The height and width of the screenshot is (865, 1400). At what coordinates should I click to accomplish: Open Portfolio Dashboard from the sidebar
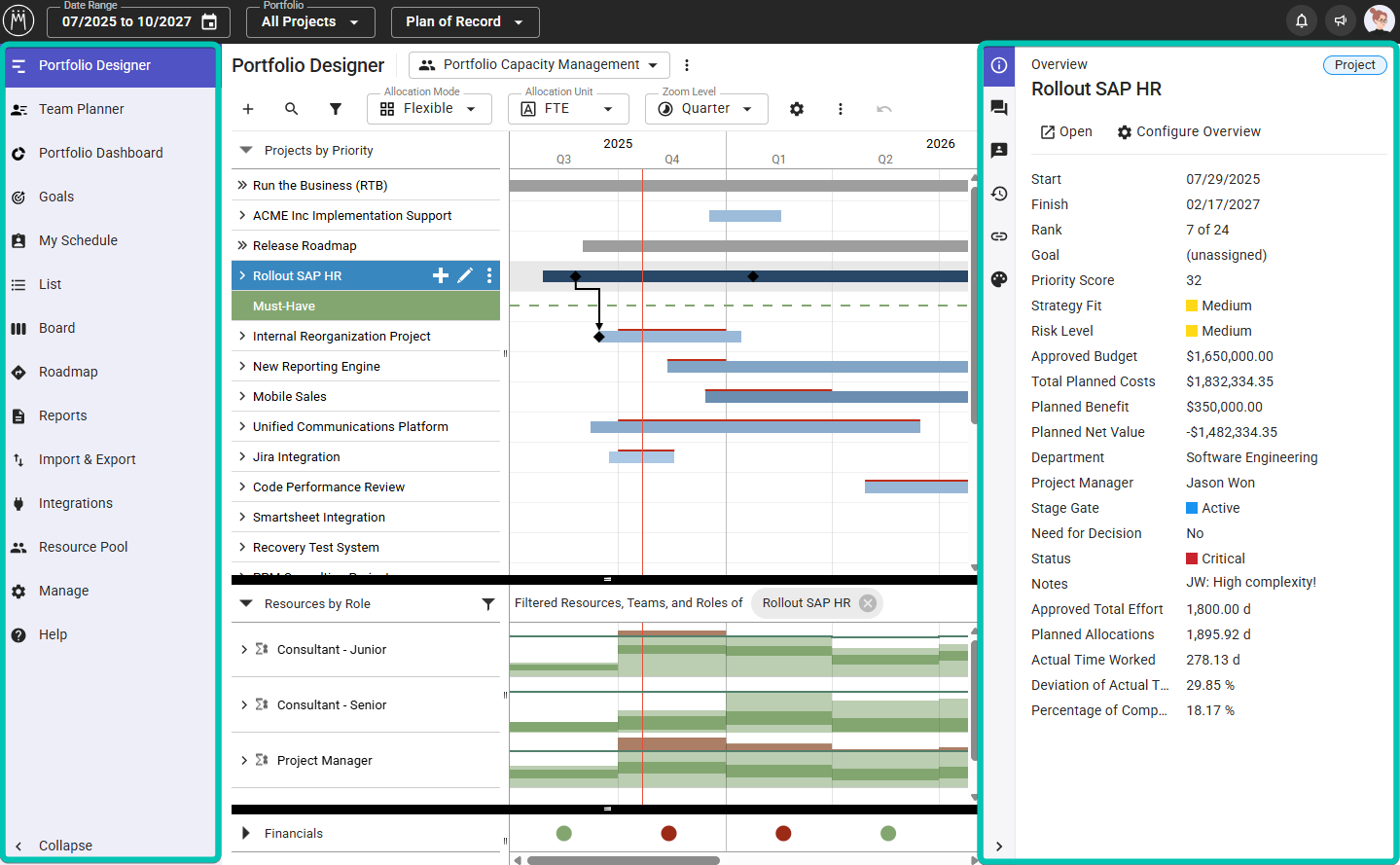(100, 153)
